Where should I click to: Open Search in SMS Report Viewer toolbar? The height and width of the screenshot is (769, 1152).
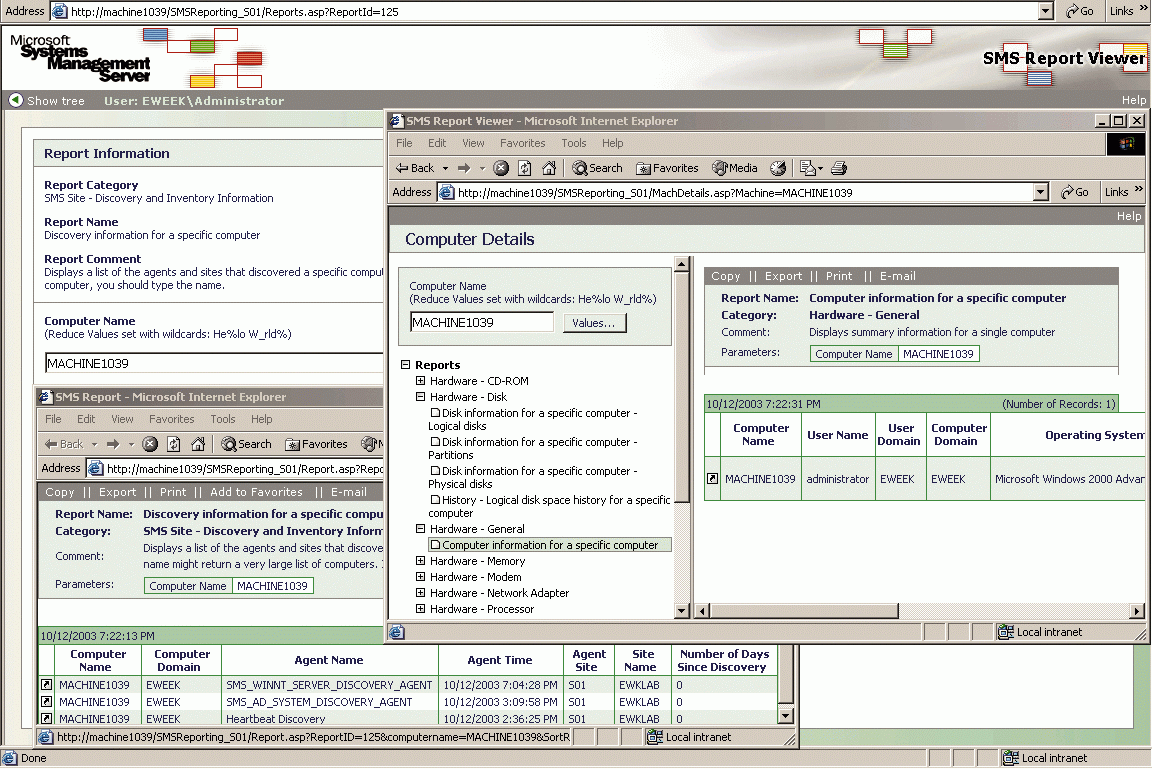[x=597, y=168]
